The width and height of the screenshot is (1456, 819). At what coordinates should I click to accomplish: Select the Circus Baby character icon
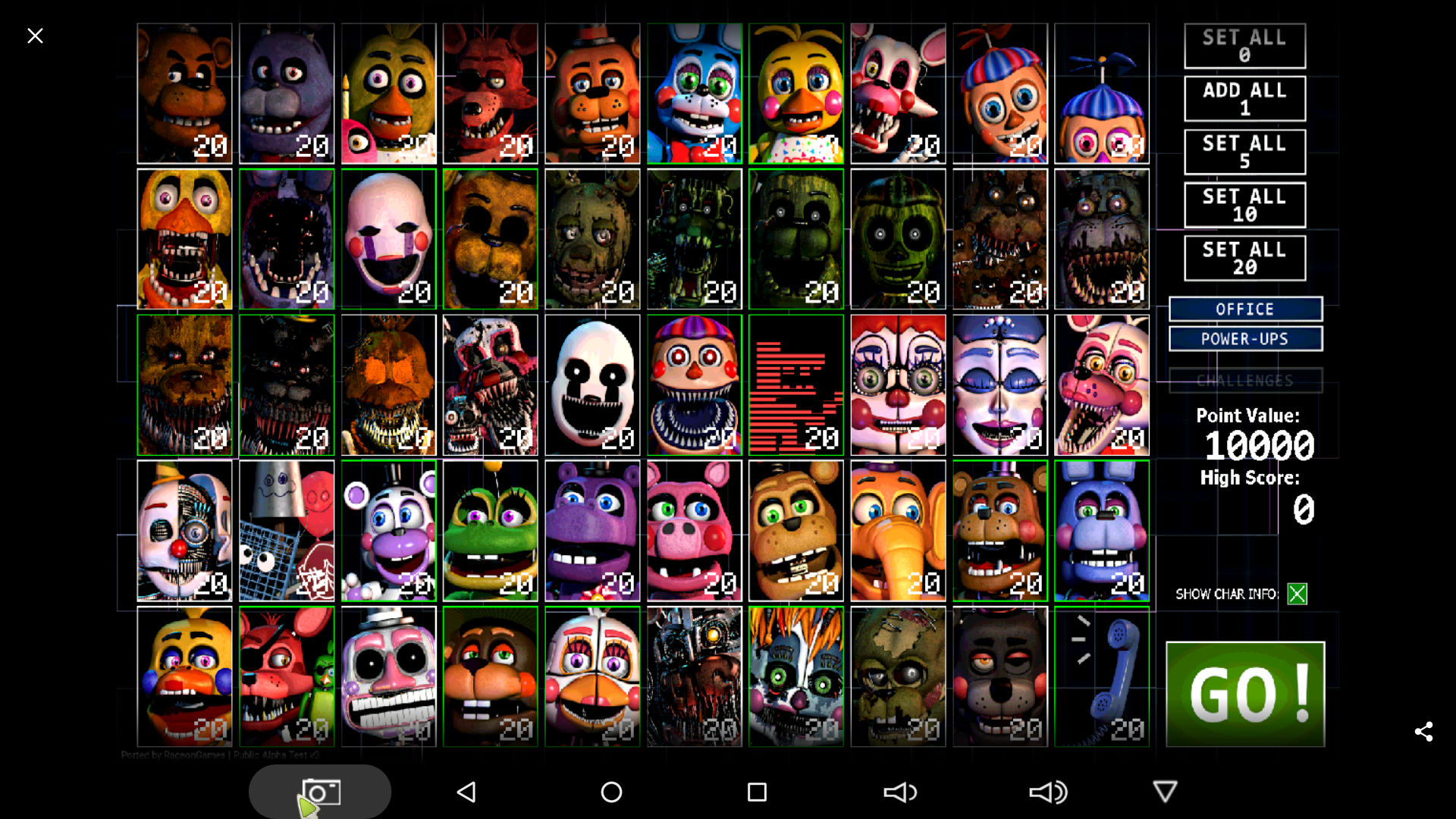896,385
